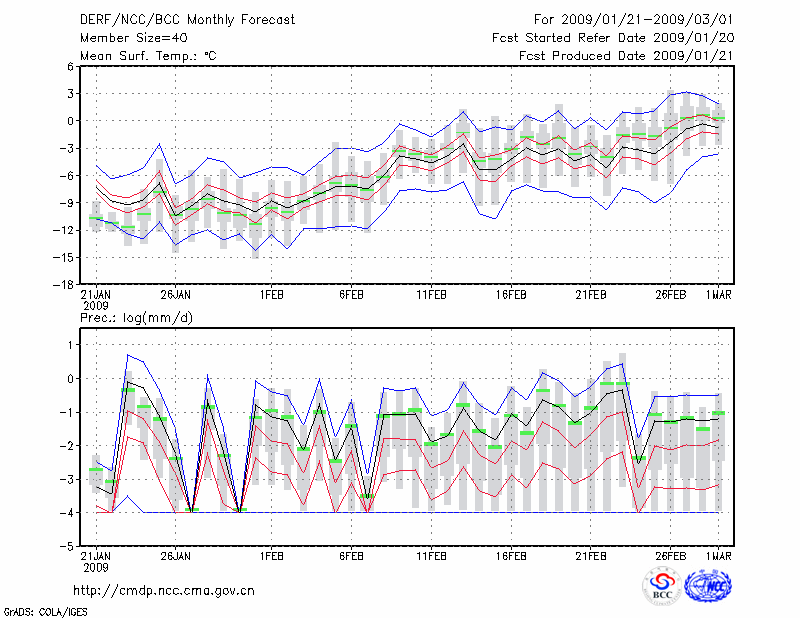
Task: Select 11FEB on the temperature chart axis
Action: pos(431,295)
